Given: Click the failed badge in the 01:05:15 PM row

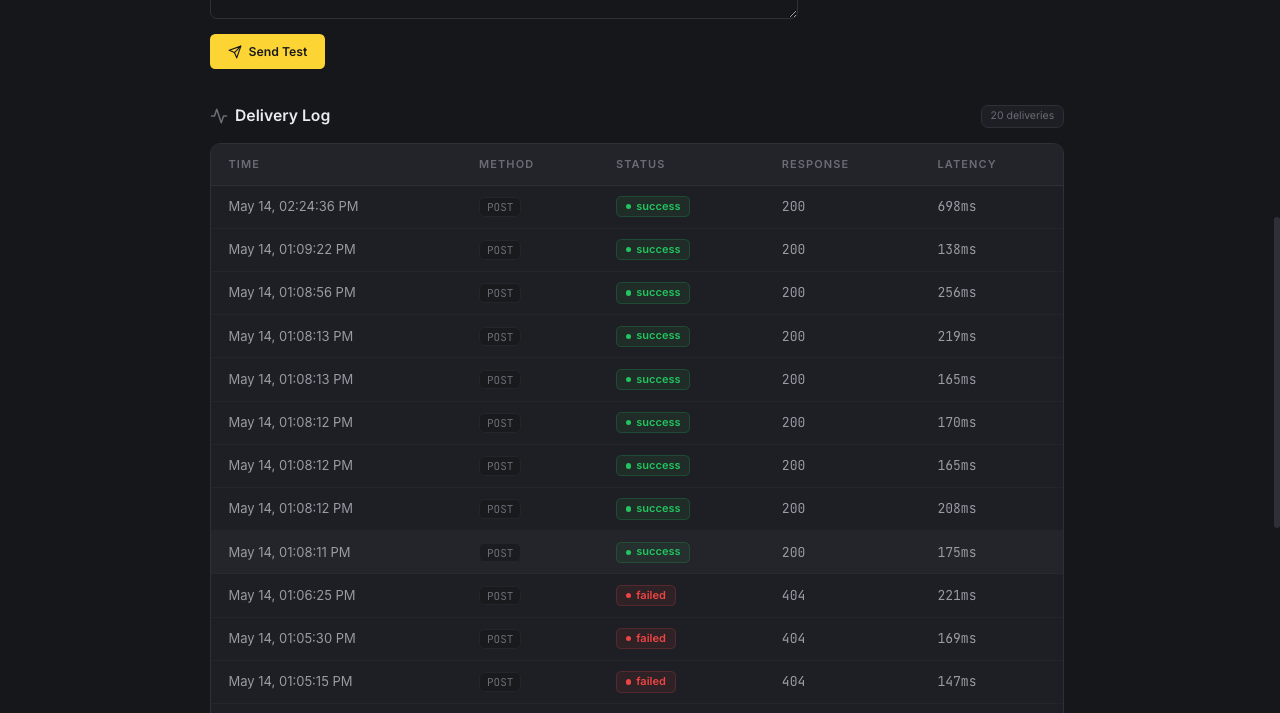Looking at the screenshot, I should tap(646, 681).
